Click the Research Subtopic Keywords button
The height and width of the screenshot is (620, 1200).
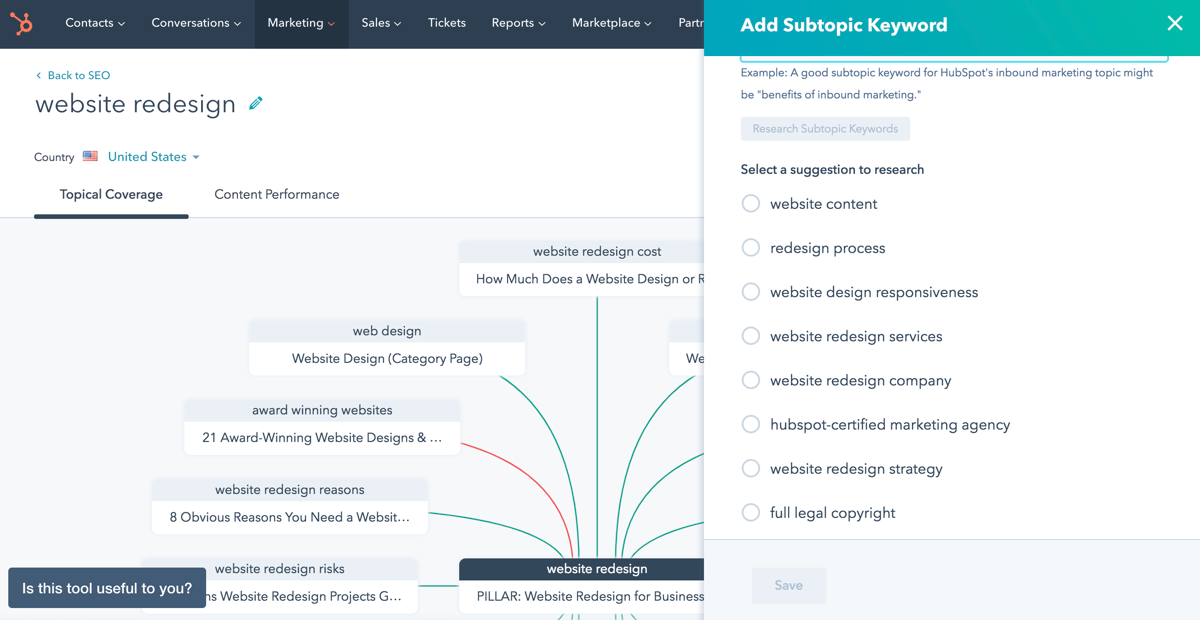(825, 129)
